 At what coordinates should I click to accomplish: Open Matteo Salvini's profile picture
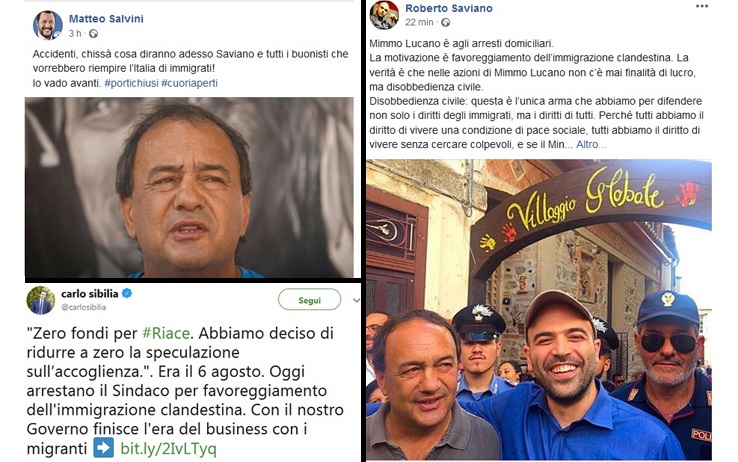click(48, 25)
